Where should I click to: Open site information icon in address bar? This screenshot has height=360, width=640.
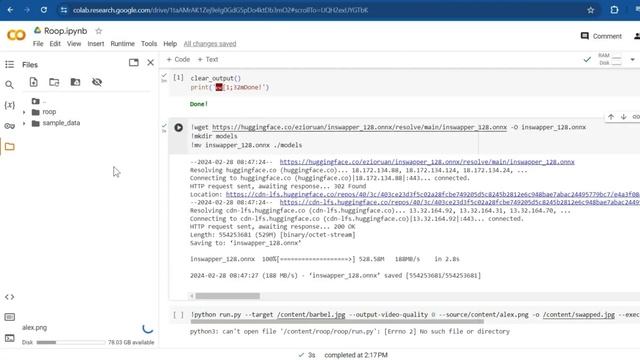tap(64, 10)
